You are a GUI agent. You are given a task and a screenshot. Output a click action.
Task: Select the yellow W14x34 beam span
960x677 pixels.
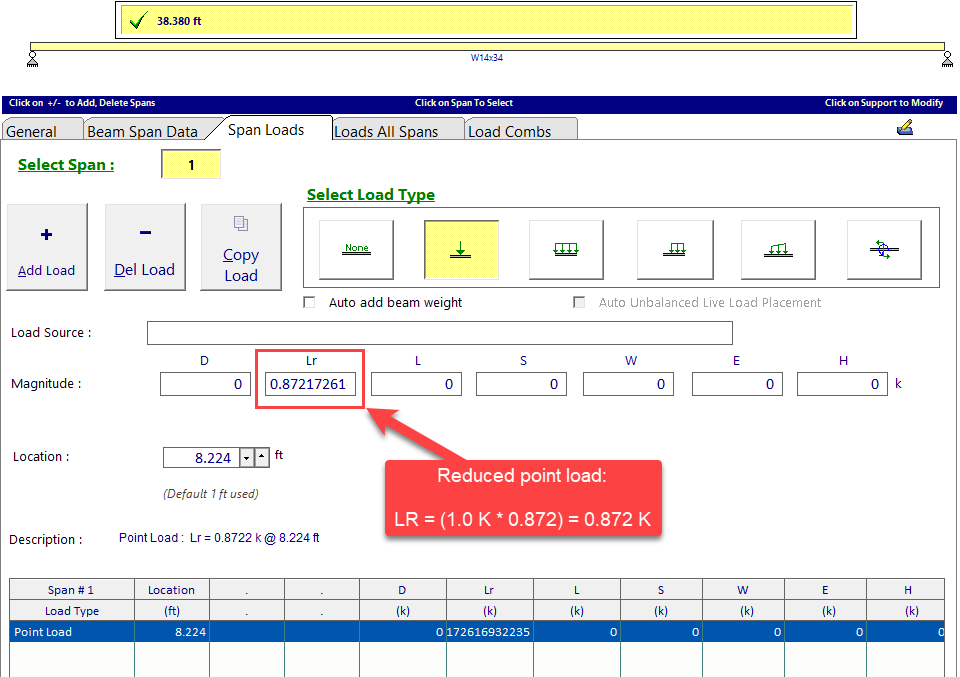[487, 47]
